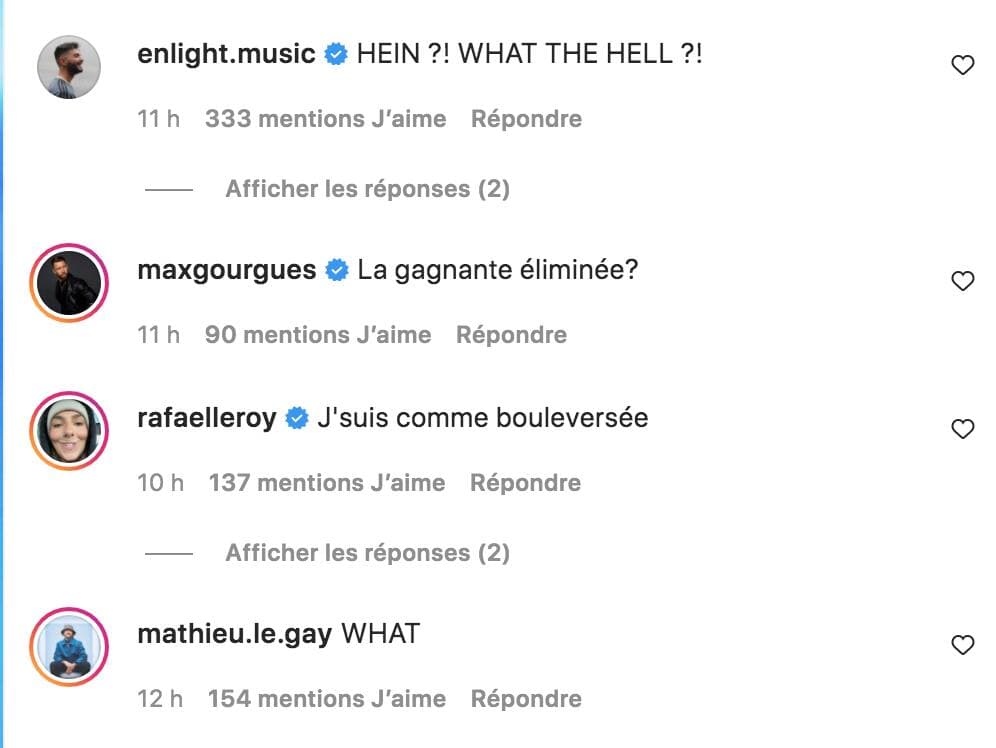View the 333 mentions J'aime list

click(x=325, y=119)
